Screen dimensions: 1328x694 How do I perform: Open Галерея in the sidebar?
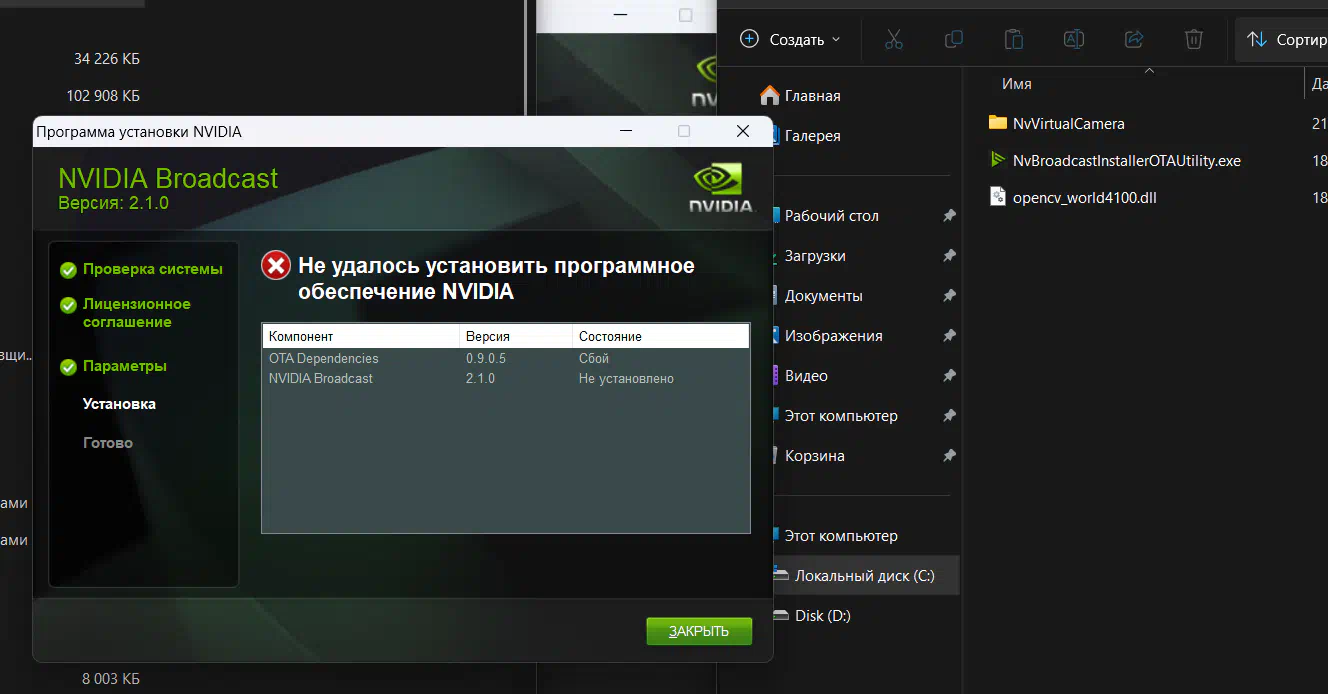(x=812, y=136)
